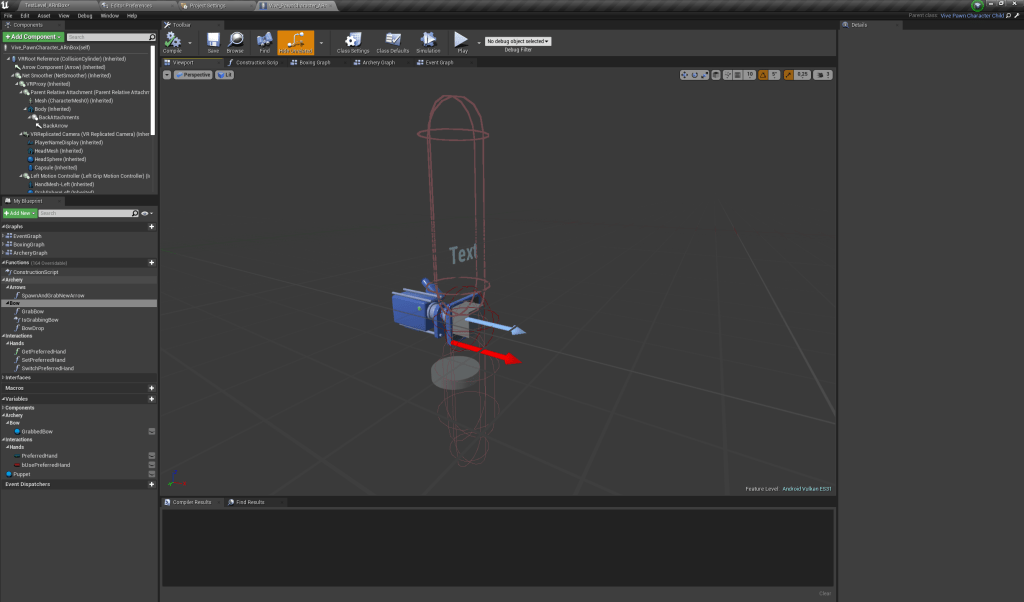Click the Browse icon in the toolbar
The width and height of the screenshot is (1024, 602).
pos(235,41)
